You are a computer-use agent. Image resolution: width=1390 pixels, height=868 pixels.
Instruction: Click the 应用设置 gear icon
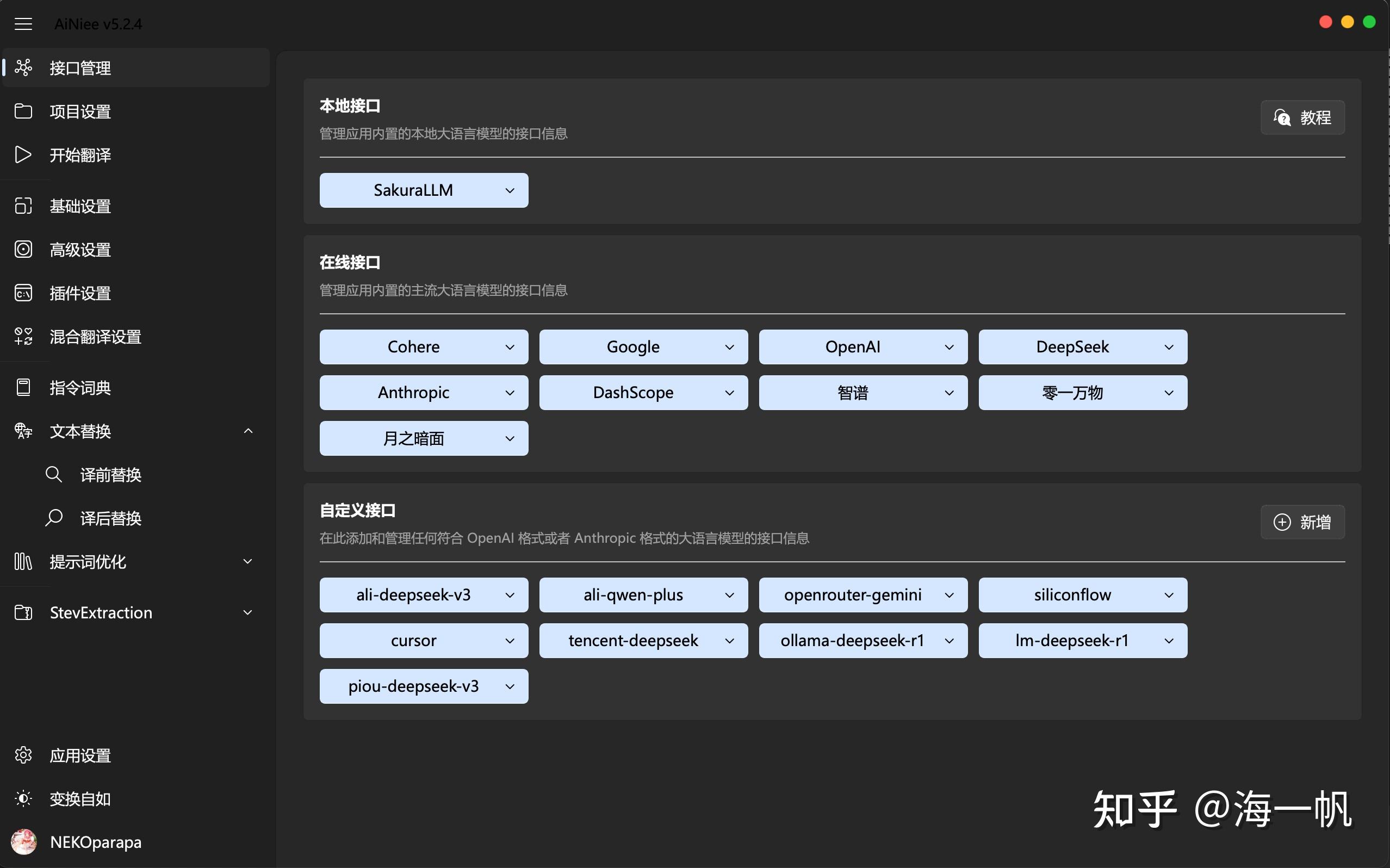point(23,755)
